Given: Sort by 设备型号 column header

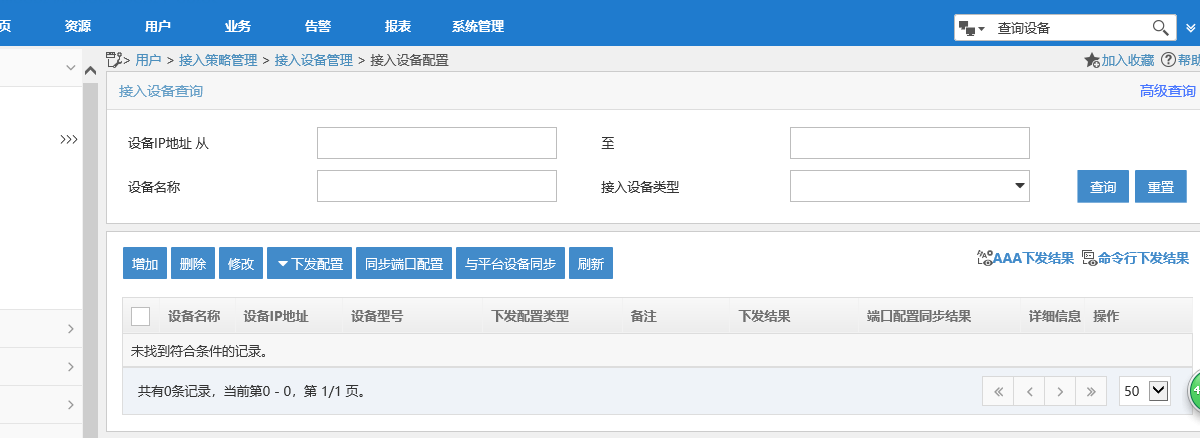Looking at the screenshot, I should [377, 316].
